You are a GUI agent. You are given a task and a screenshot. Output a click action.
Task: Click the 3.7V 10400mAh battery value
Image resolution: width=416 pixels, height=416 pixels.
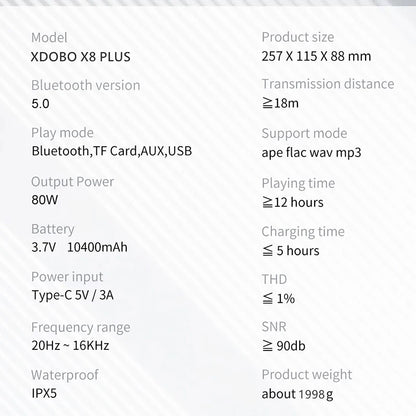click(79, 247)
